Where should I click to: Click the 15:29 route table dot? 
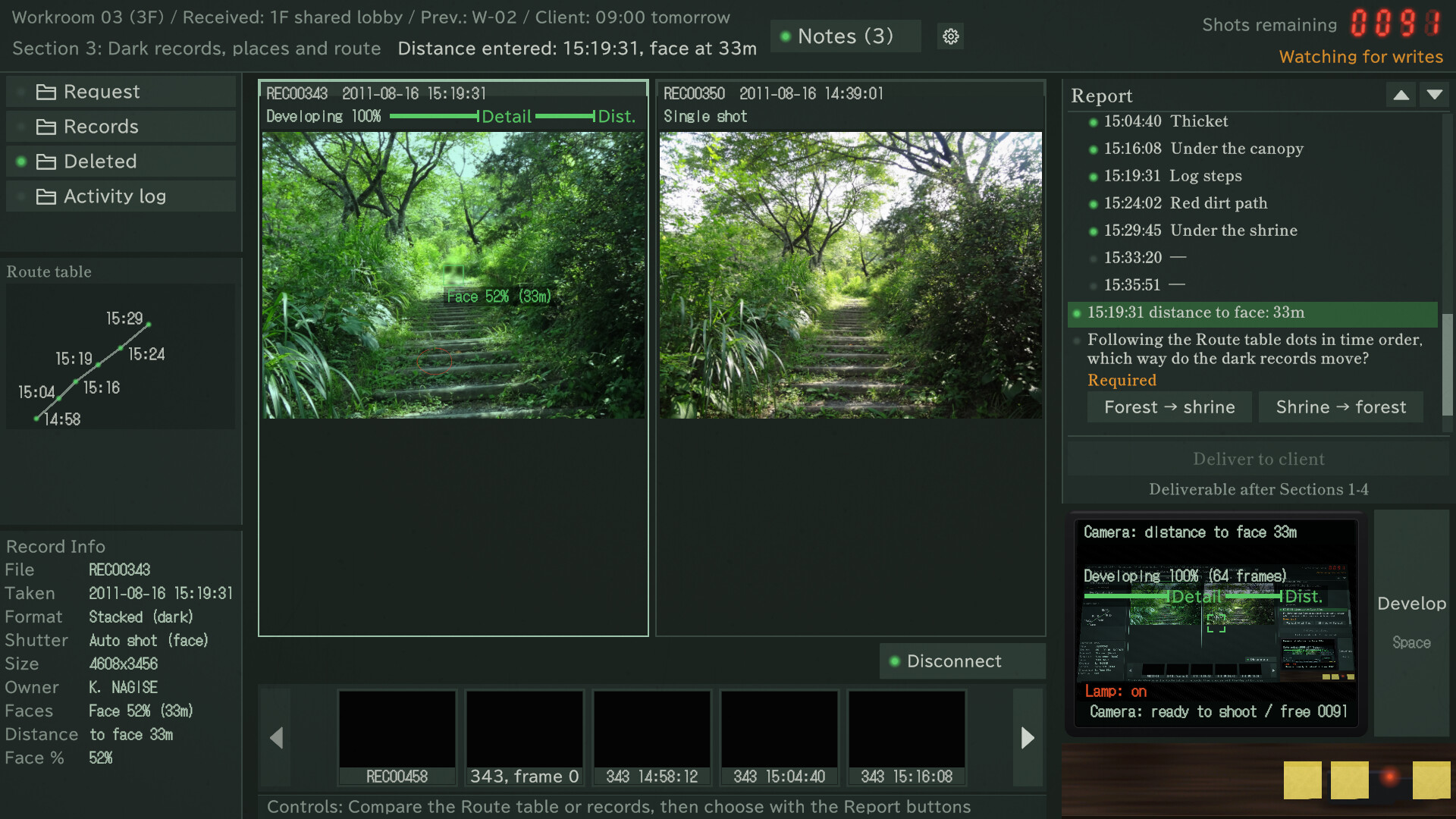(x=149, y=325)
